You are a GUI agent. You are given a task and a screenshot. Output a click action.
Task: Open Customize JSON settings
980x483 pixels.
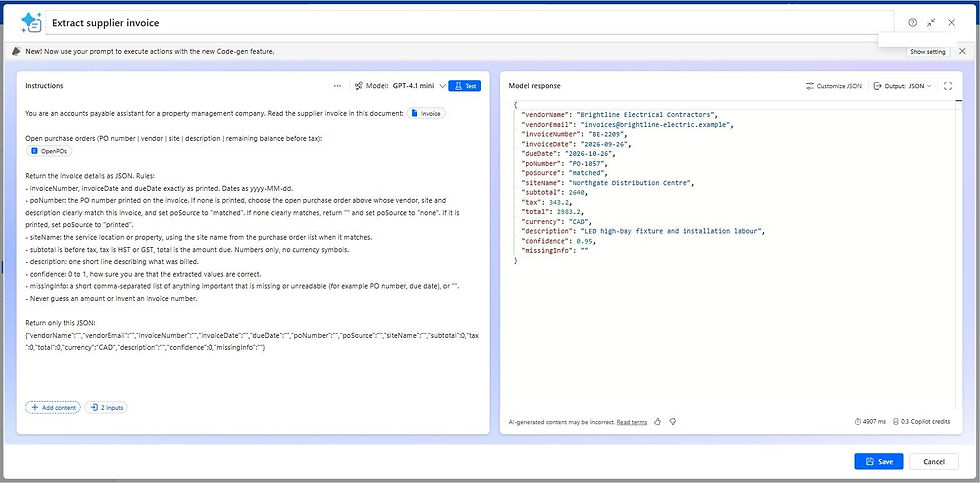click(x=834, y=86)
